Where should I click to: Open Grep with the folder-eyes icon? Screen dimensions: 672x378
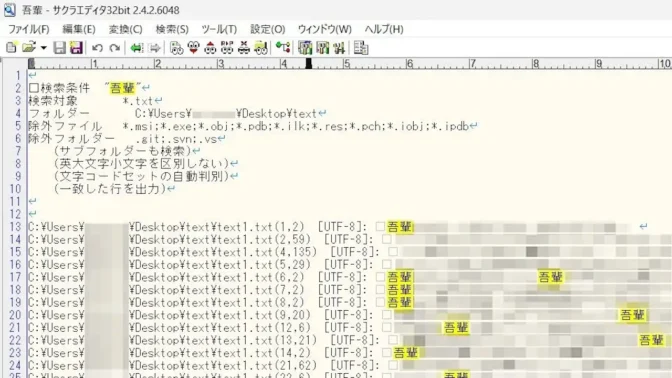click(x=261, y=48)
